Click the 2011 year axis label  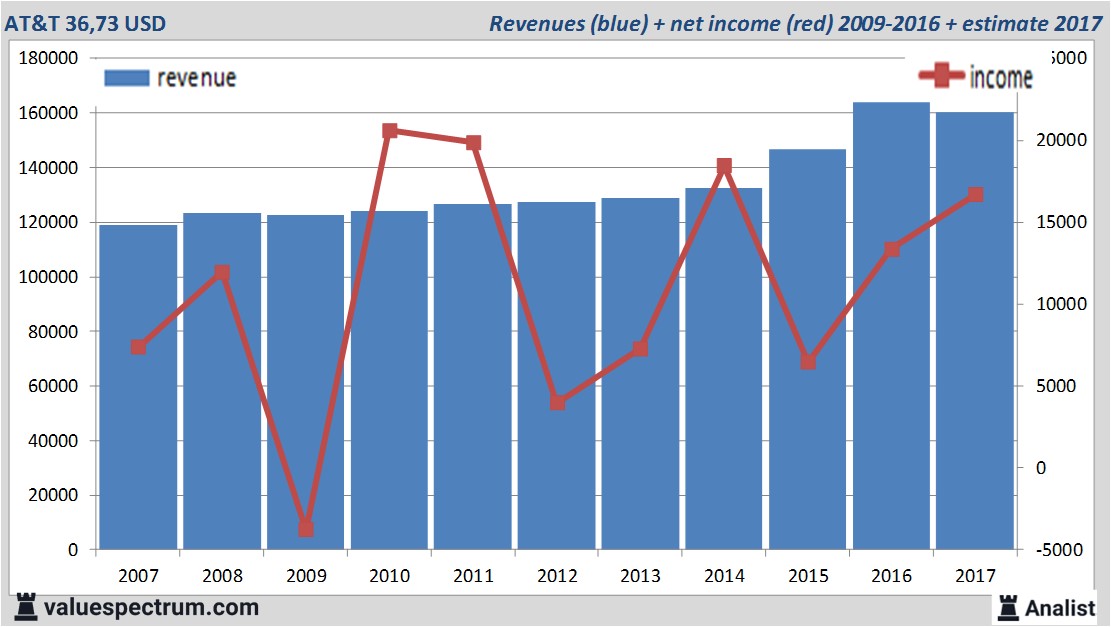coord(473,575)
